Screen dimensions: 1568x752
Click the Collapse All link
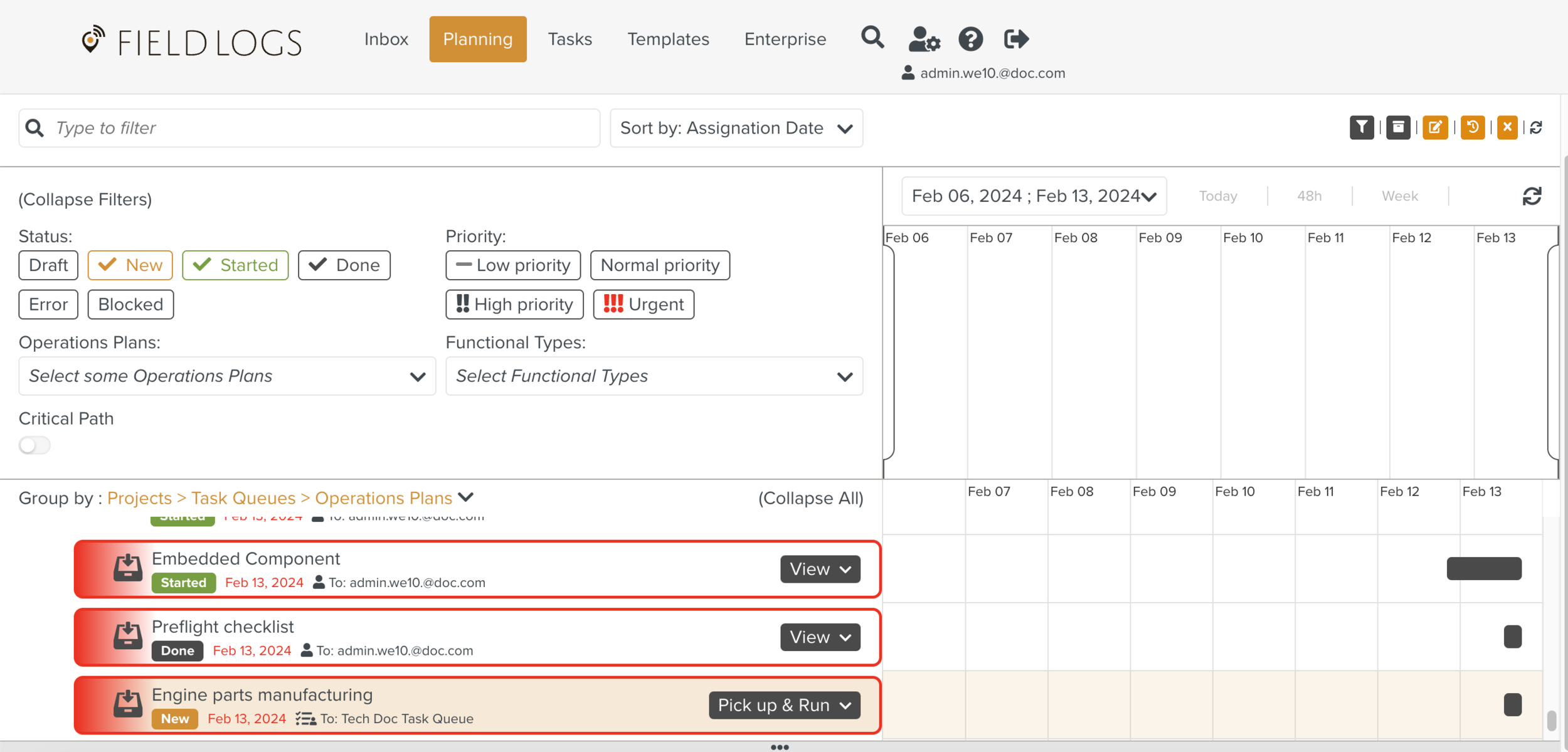tap(810, 498)
